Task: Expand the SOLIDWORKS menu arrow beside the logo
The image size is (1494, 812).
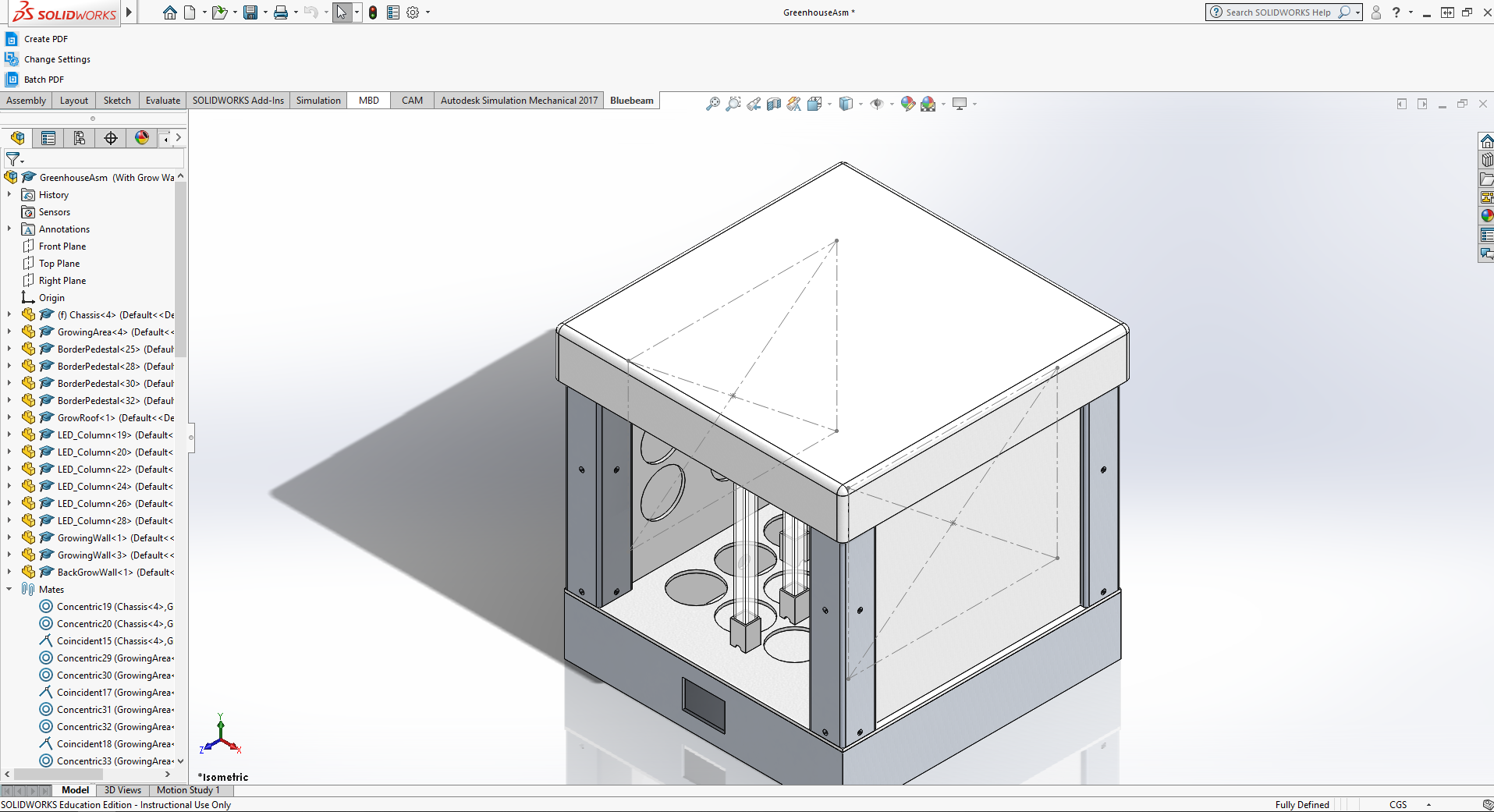Action: click(x=130, y=12)
